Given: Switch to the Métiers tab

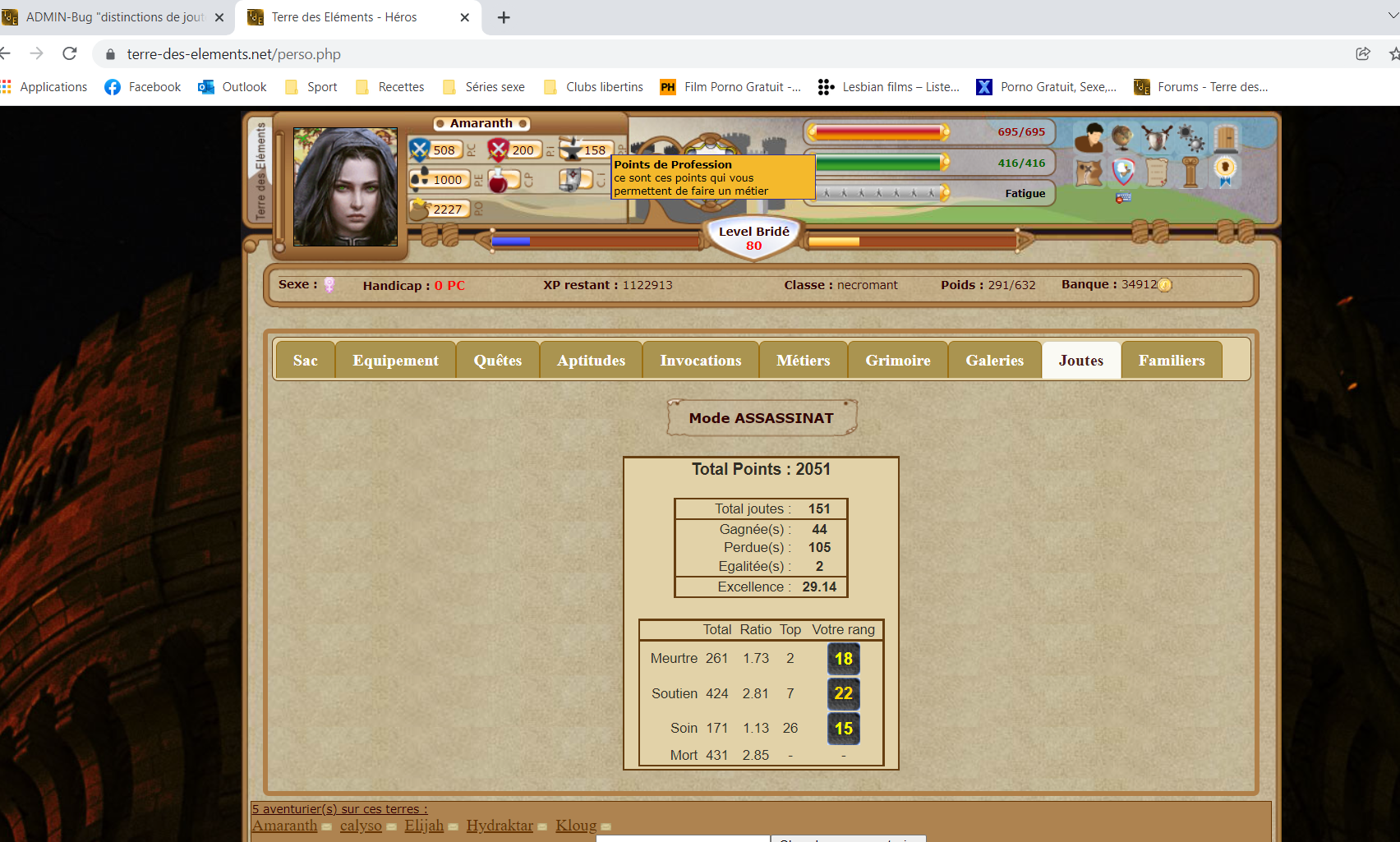Looking at the screenshot, I should [804, 361].
